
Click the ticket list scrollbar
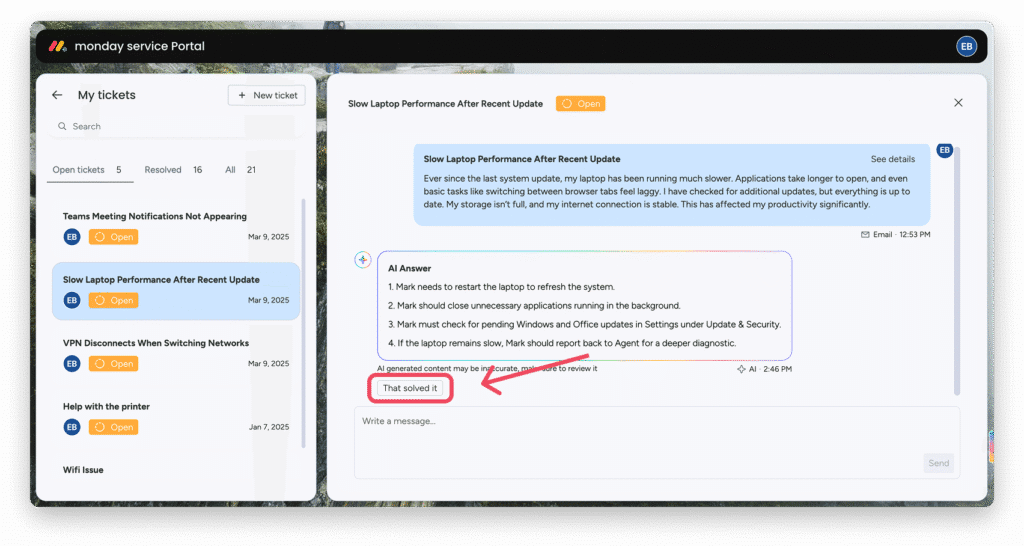pos(304,323)
